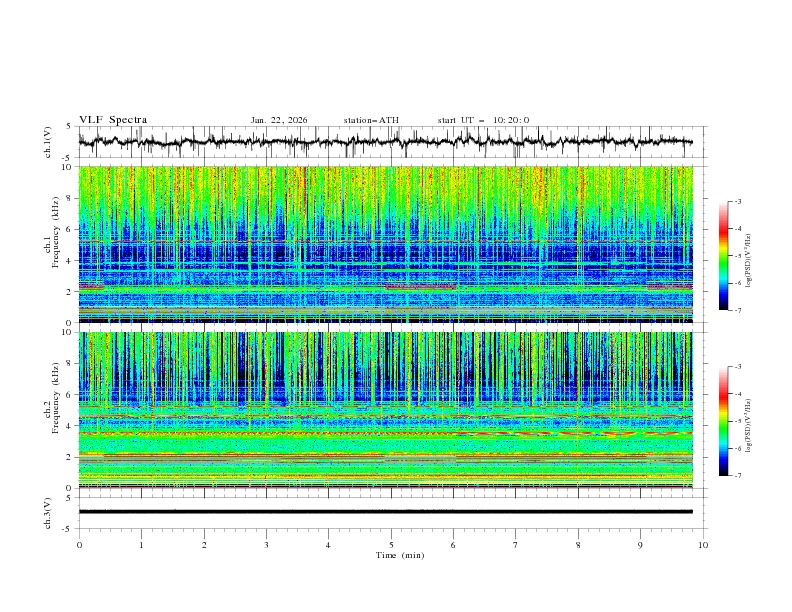This screenshot has height=612, width=792.
Task: Click the "-5" tick on ch.1 colorbar
Action: click(x=738, y=256)
